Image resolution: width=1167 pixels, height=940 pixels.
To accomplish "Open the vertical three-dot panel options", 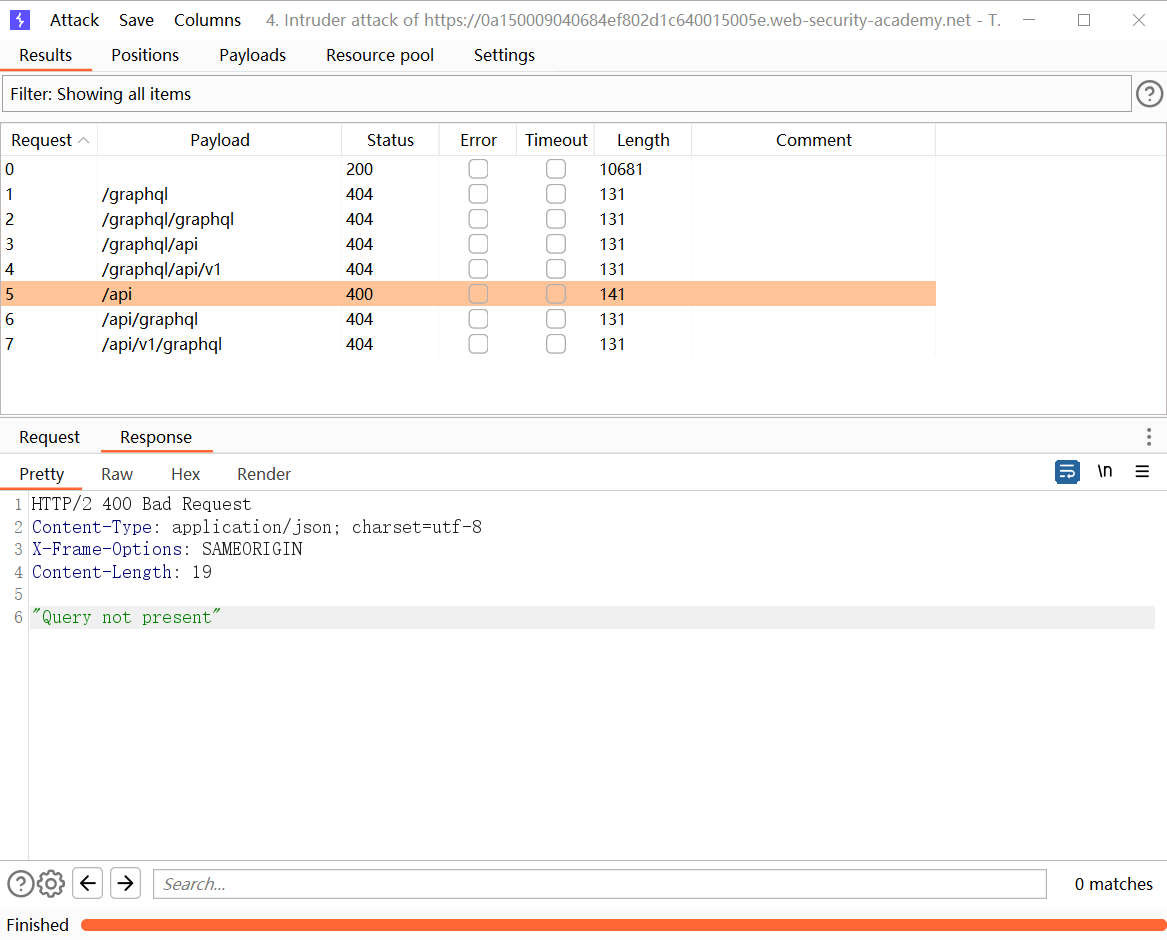I will point(1149,437).
